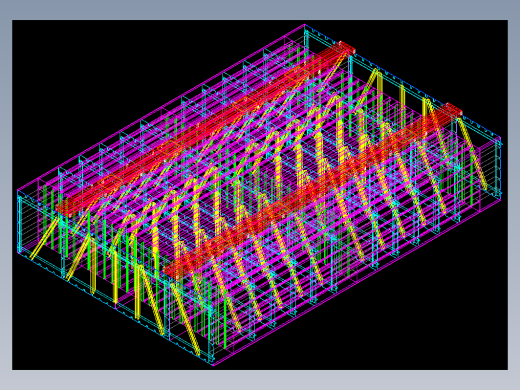Click the yellow brace at bottom front corner
This screenshot has width=520, height=390.
tap(187, 320)
